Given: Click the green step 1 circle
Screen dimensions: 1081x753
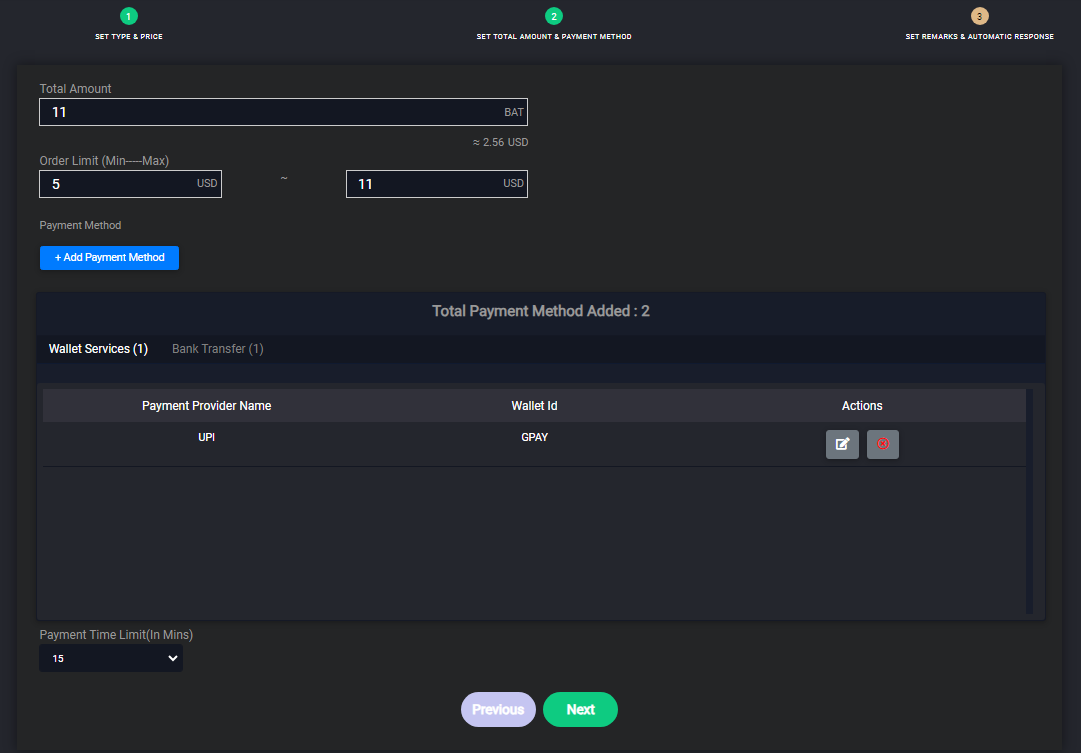Looking at the screenshot, I should pyautogui.click(x=128, y=16).
